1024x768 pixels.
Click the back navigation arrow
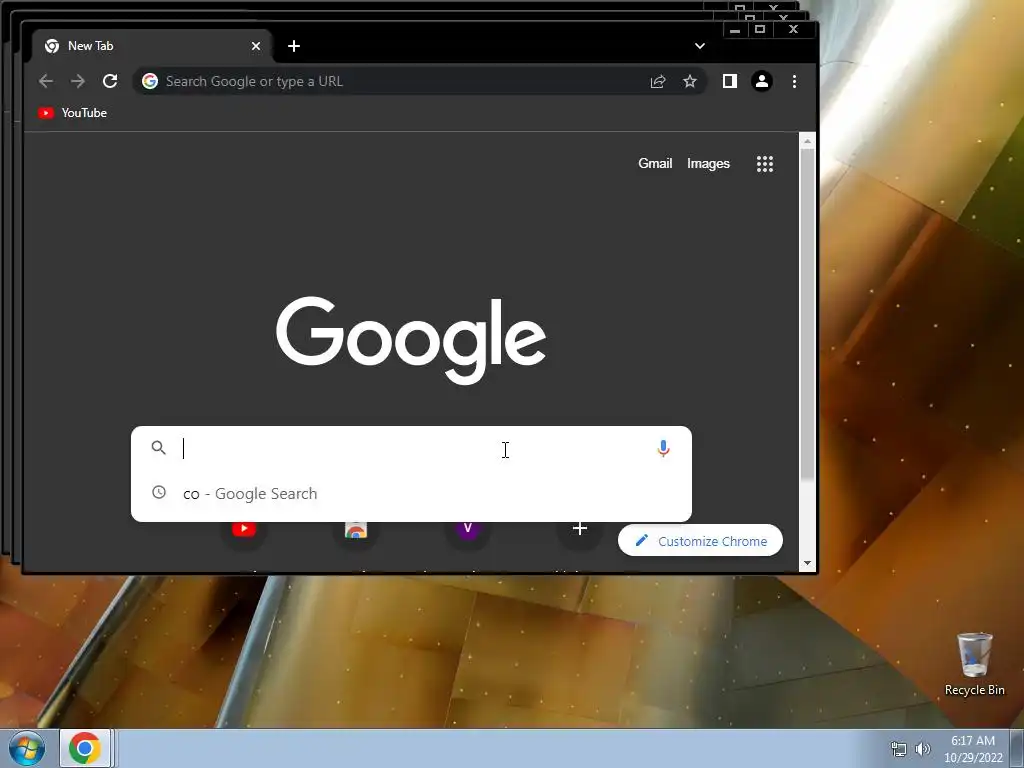[x=46, y=81]
